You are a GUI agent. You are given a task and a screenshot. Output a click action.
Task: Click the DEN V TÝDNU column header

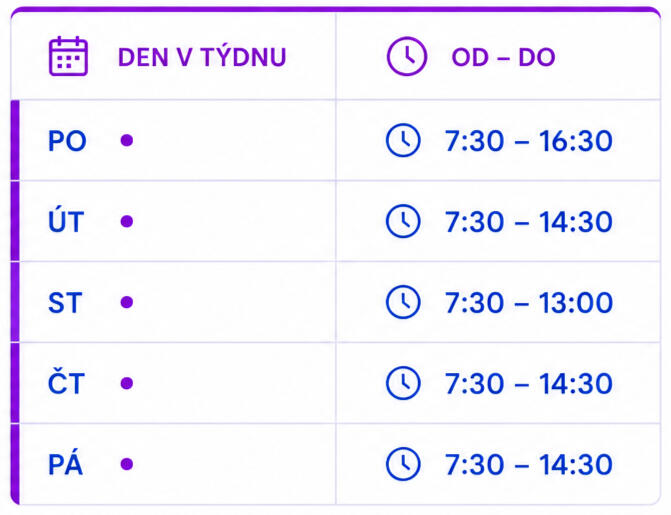(x=202, y=57)
